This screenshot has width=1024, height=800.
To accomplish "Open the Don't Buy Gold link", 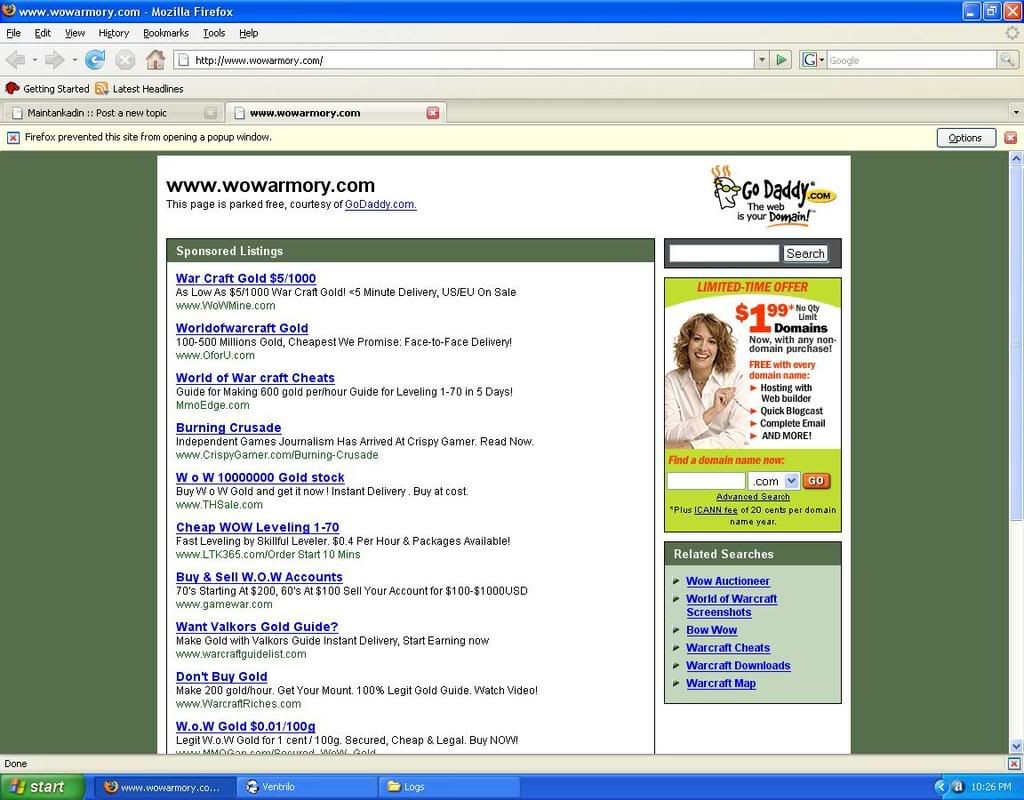I will (x=221, y=677).
